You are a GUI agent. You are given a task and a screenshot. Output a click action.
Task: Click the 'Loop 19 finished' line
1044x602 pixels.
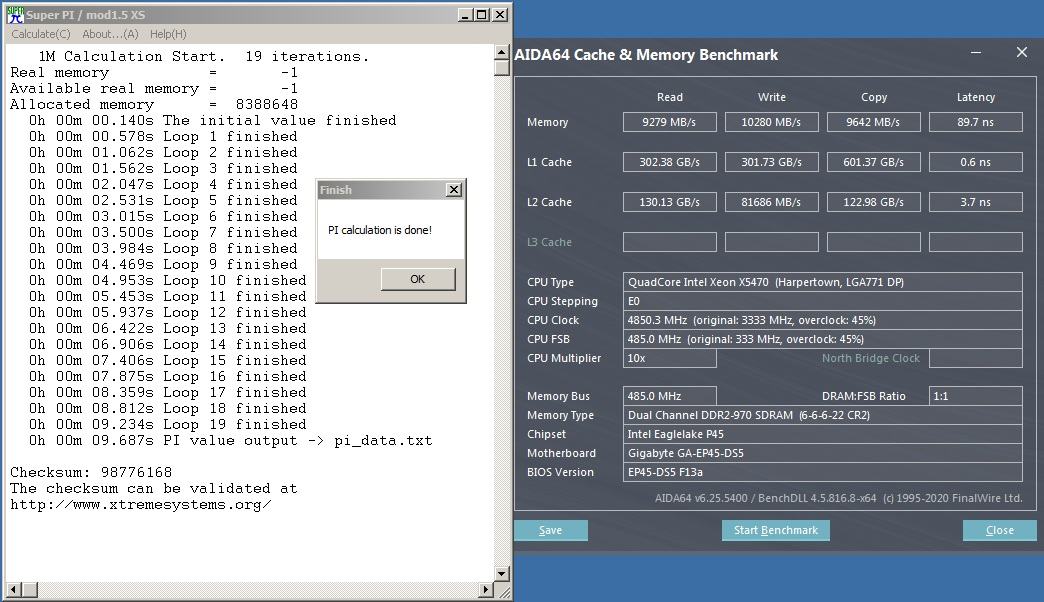(168, 424)
